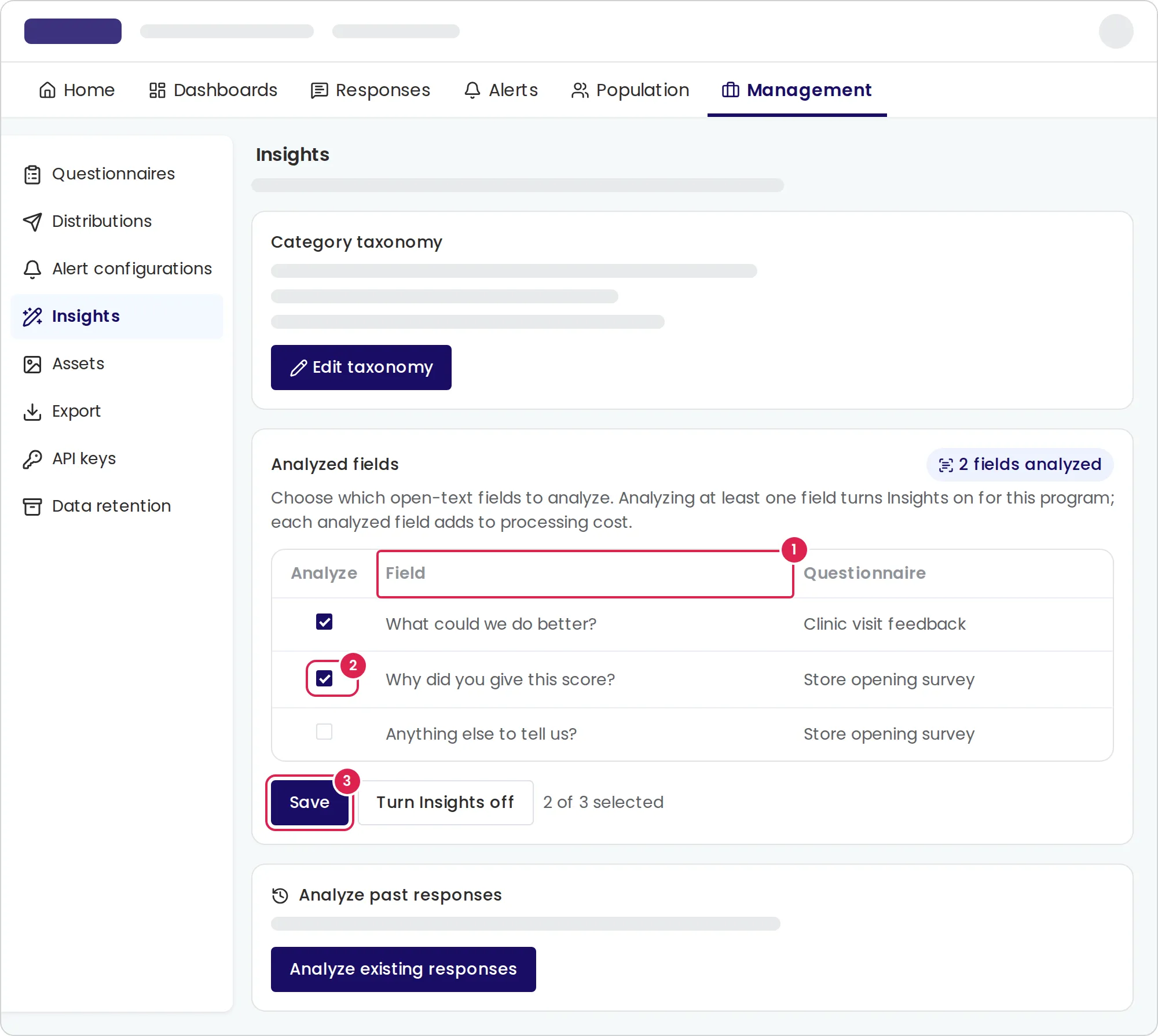Viewport: 1158px width, 1036px height.
Task: Open Questionnaires clipboard icon in sidebar
Action: pos(32,174)
